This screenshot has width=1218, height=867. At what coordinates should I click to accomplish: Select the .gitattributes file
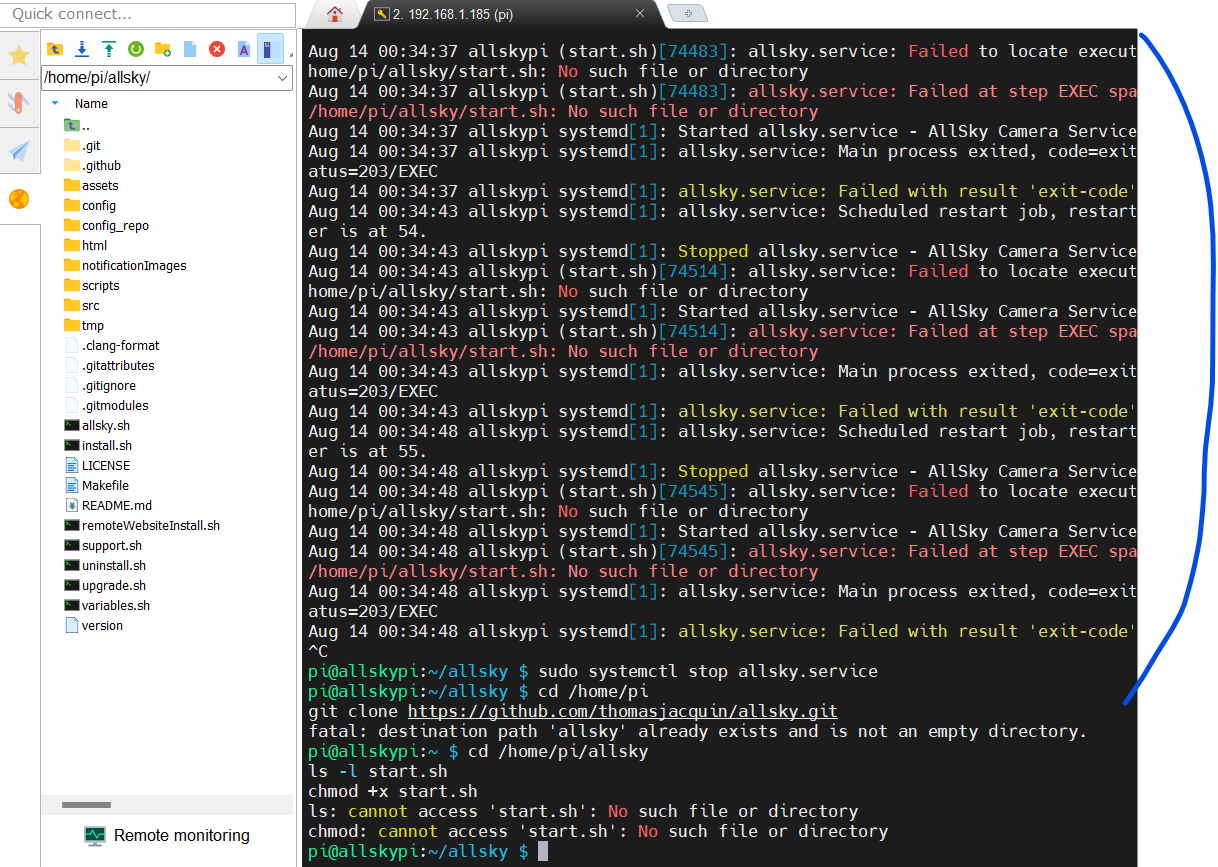click(109, 365)
